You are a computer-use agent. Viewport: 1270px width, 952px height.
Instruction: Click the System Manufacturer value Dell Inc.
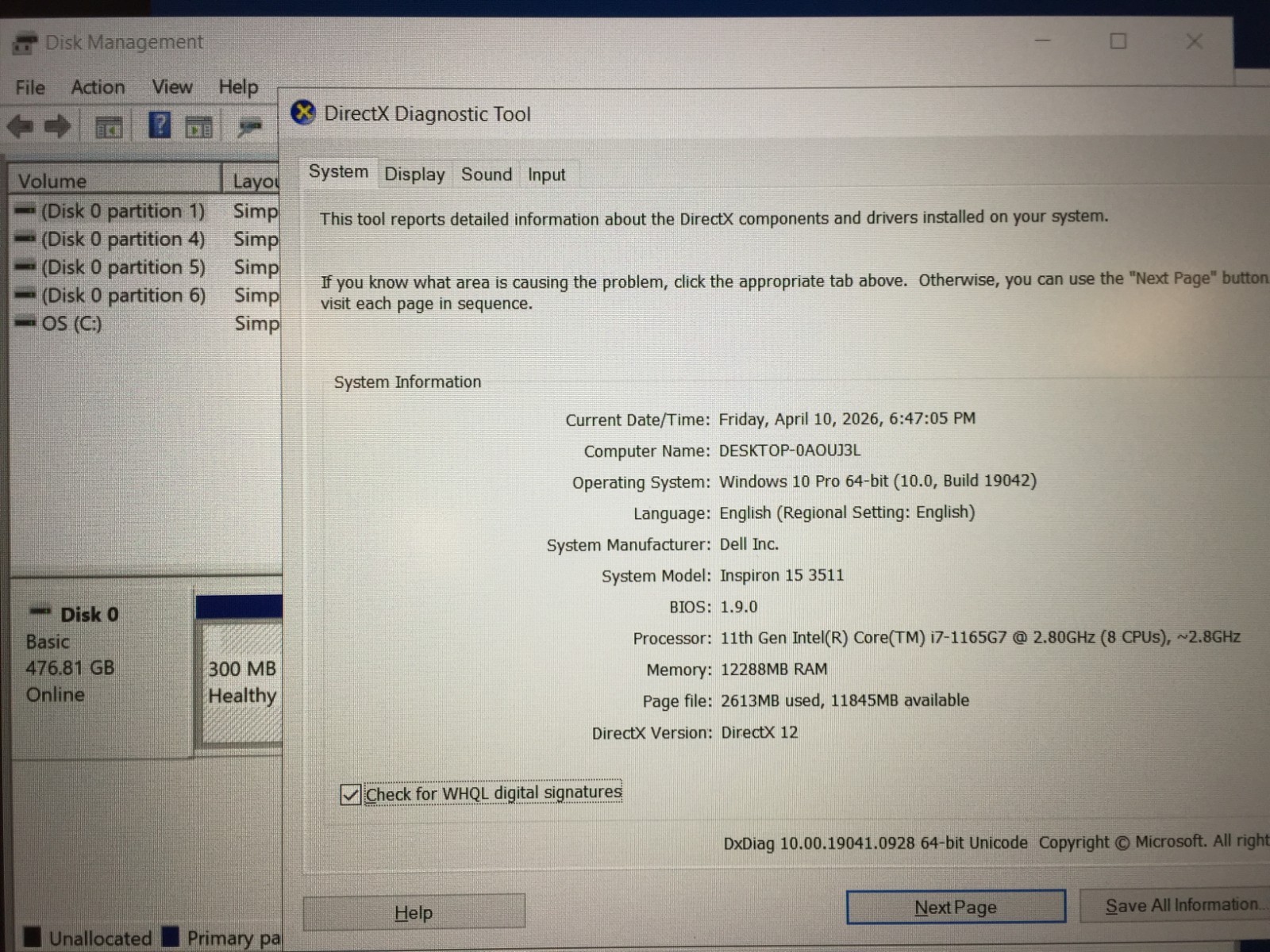[749, 544]
